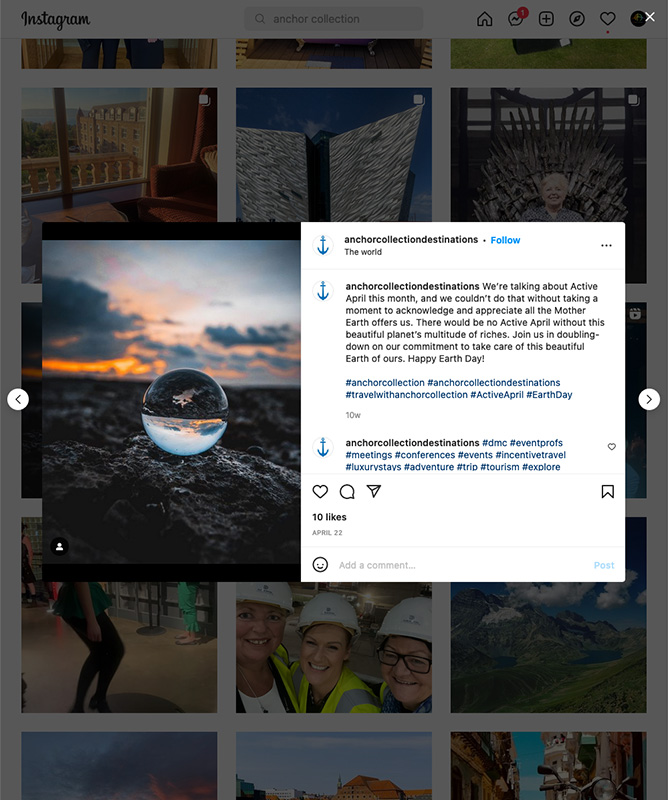Open the hard hats selfie thumbnail
Viewport: 668px width, 800px height.
[334, 647]
